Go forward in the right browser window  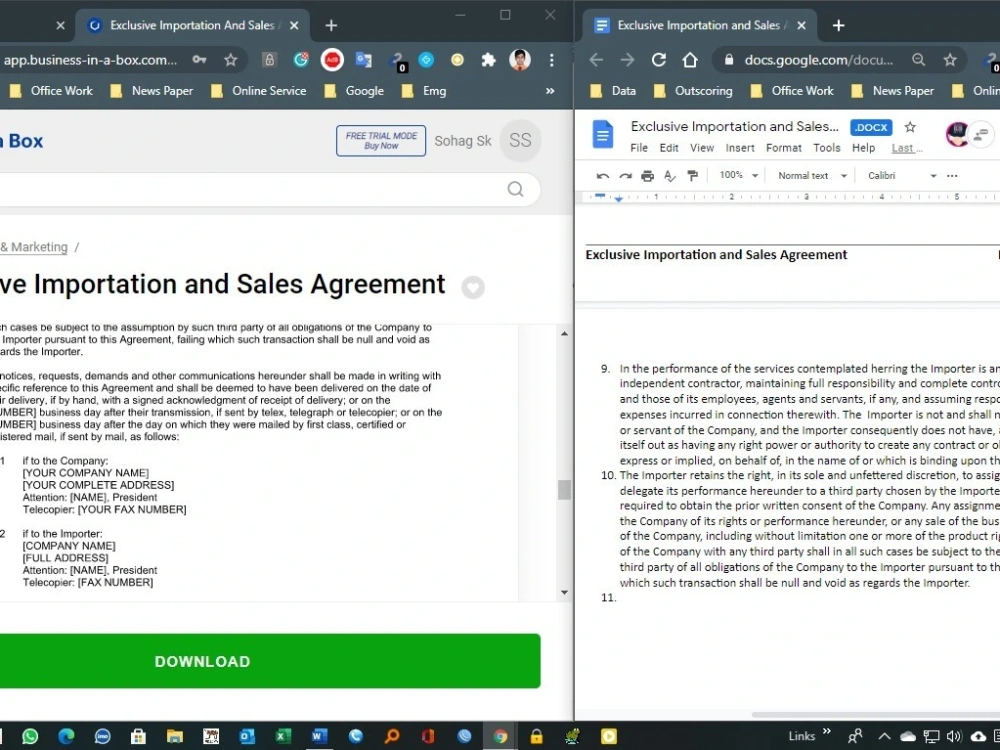coord(628,60)
